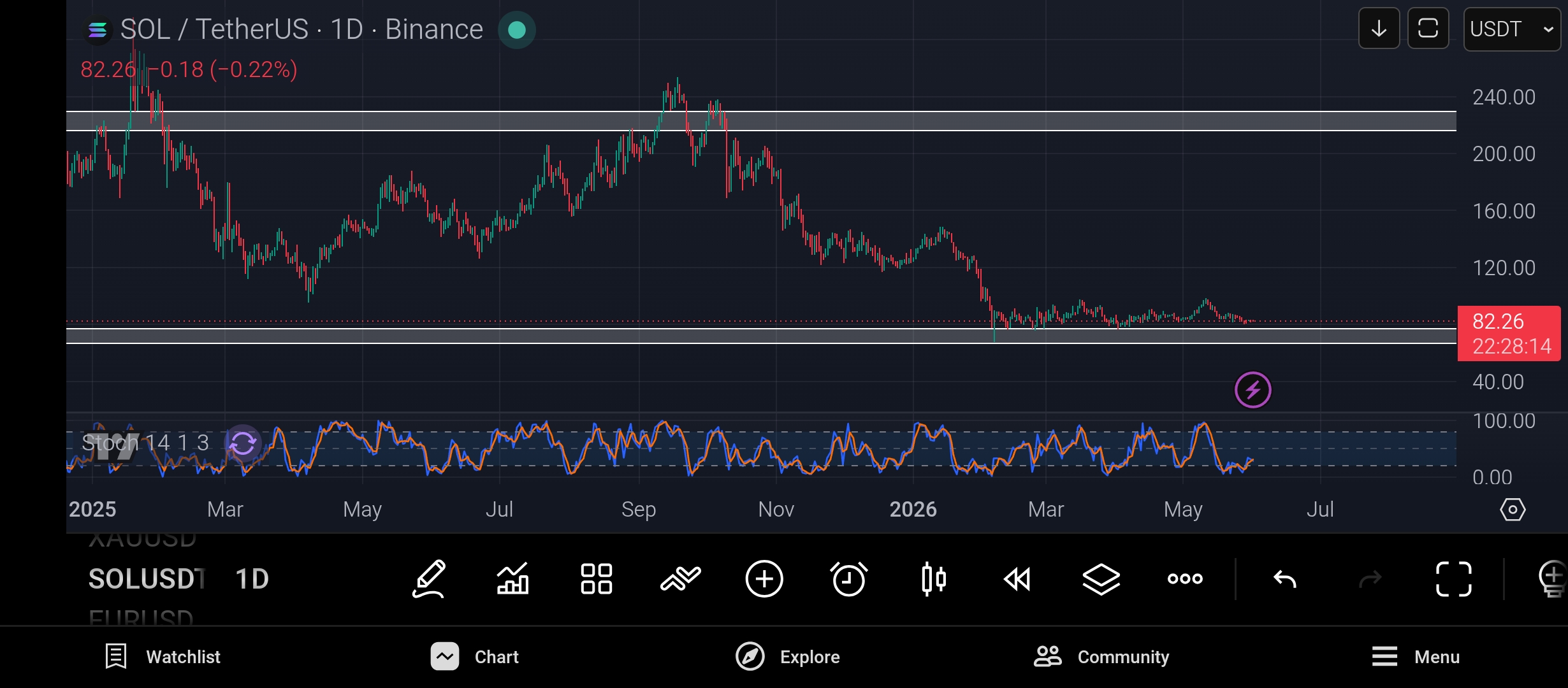
Task: Open the Explore tab
Action: click(788, 657)
